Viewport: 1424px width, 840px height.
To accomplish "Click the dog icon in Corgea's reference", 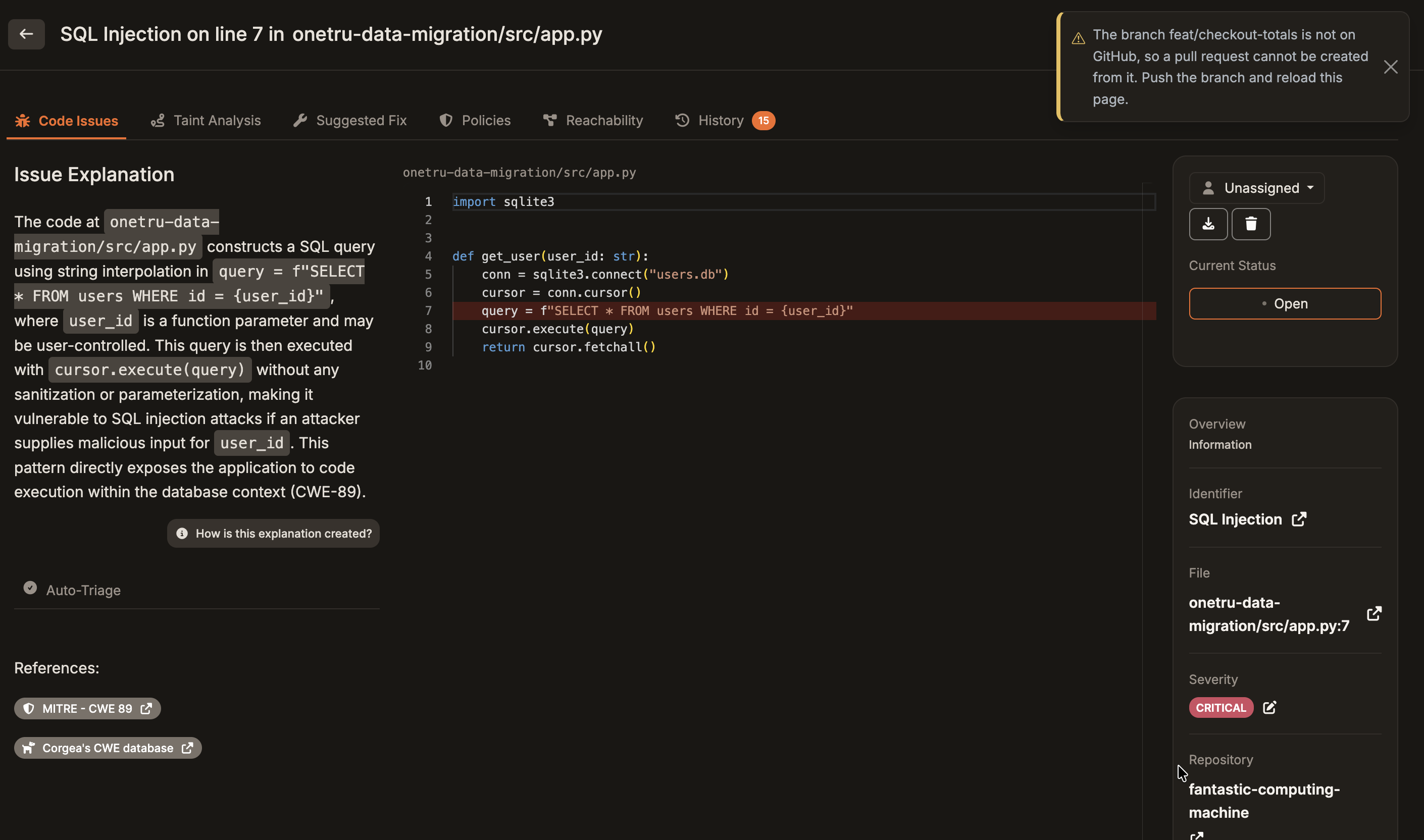I will (x=28, y=748).
